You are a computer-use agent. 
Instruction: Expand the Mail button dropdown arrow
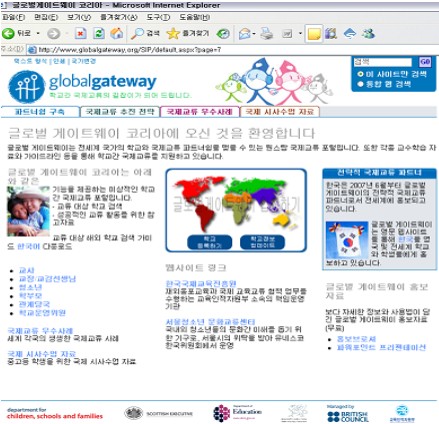[x=254, y=33]
